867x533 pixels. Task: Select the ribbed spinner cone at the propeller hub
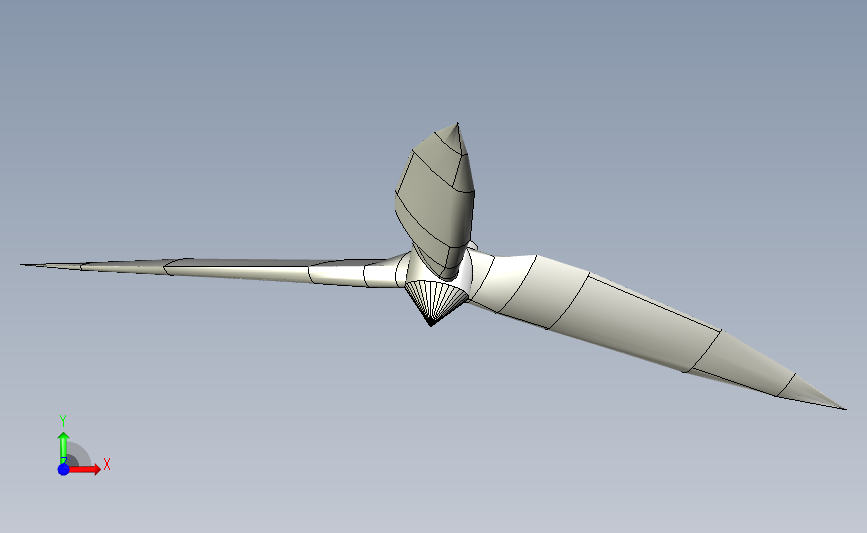[x=436, y=302]
